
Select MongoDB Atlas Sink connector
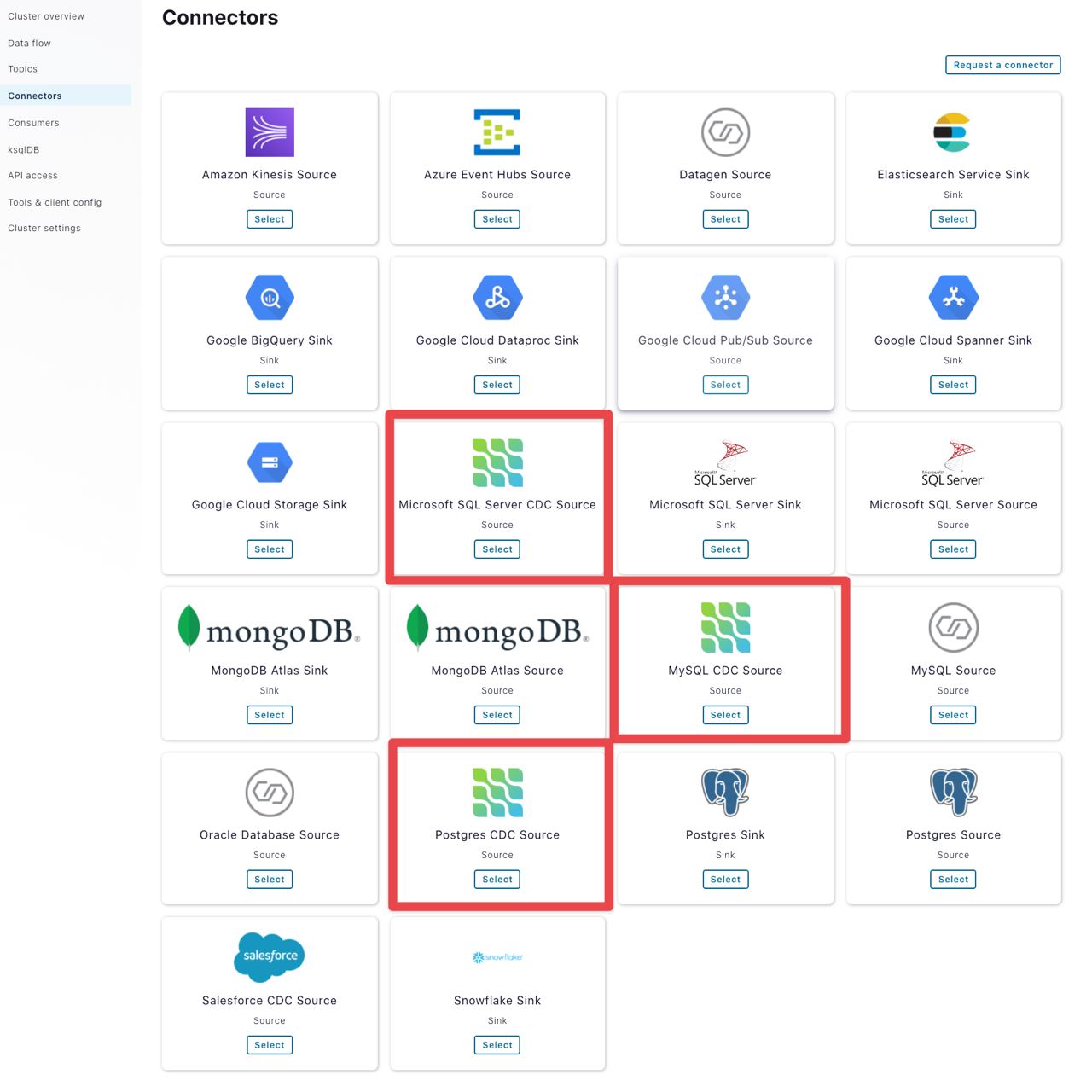point(270,715)
